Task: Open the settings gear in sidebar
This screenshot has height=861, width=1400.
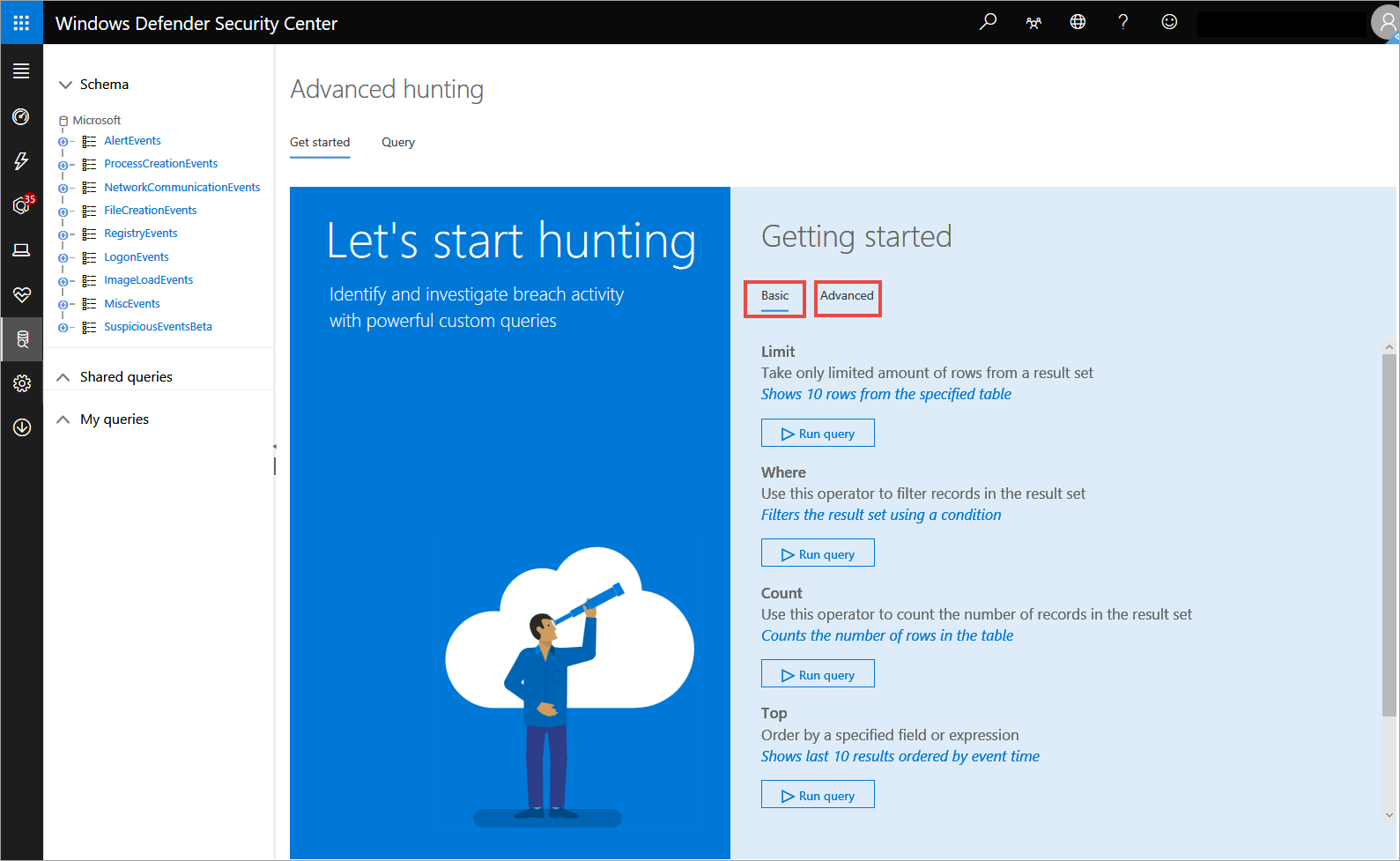Action: click(21, 383)
